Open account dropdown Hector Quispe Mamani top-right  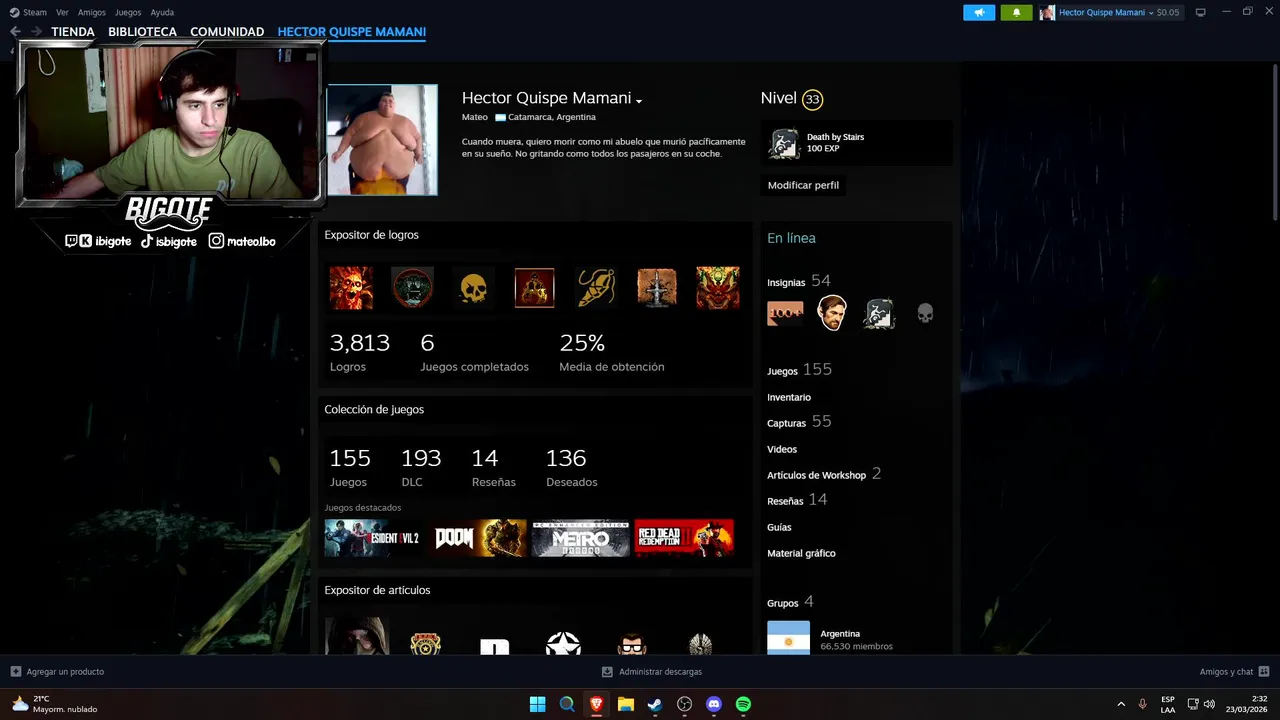(x=1110, y=12)
